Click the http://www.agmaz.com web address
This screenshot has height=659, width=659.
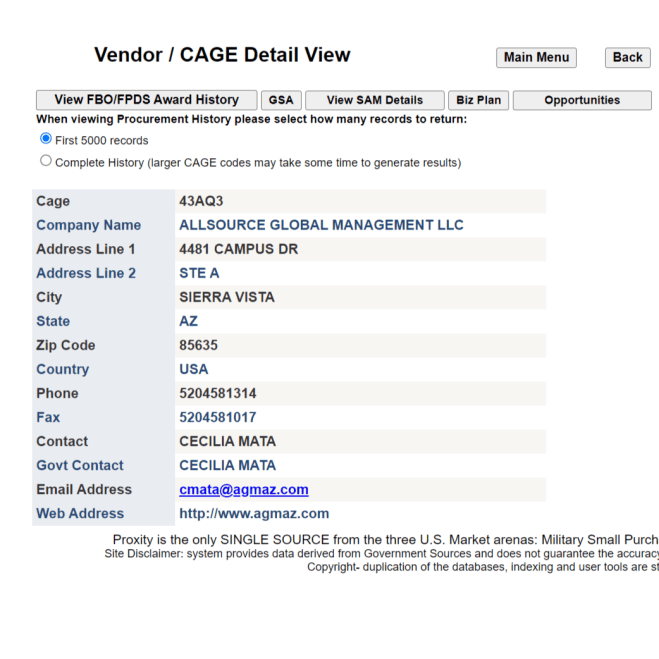pyautogui.click(x=254, y=514)
